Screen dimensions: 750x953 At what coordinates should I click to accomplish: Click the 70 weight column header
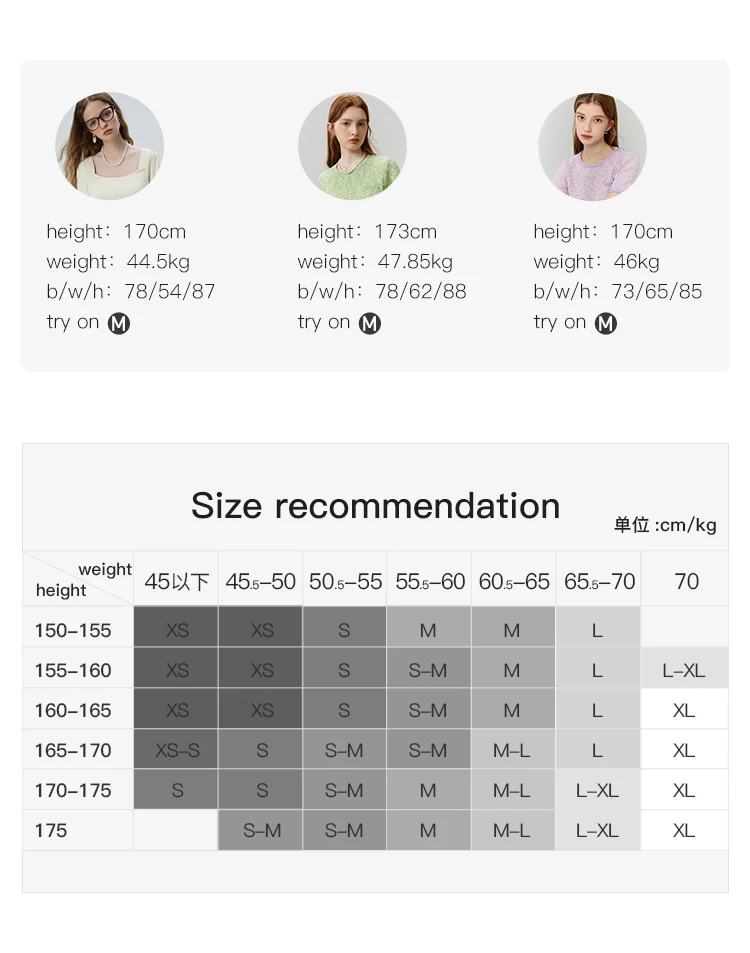(685, 581)
